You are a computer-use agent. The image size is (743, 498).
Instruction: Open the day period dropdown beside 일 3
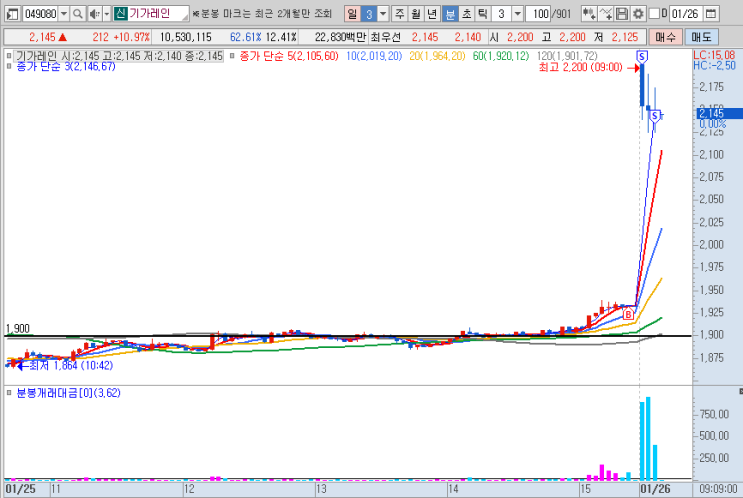[383, 14]
